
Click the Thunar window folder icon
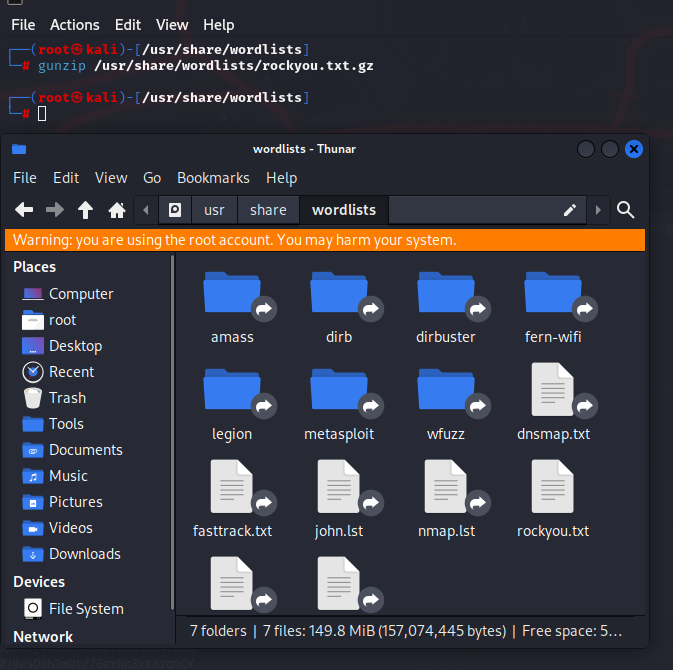point(19,149)
